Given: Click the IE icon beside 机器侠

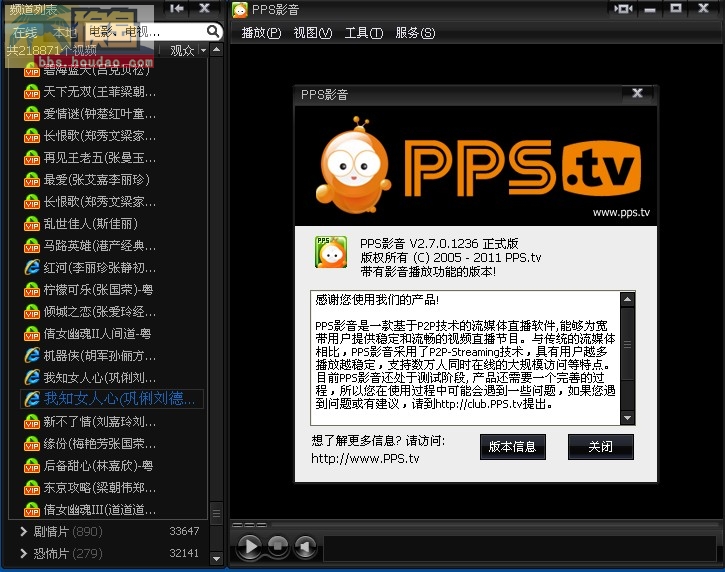Looking at the screenshot, I should (31, 355).
